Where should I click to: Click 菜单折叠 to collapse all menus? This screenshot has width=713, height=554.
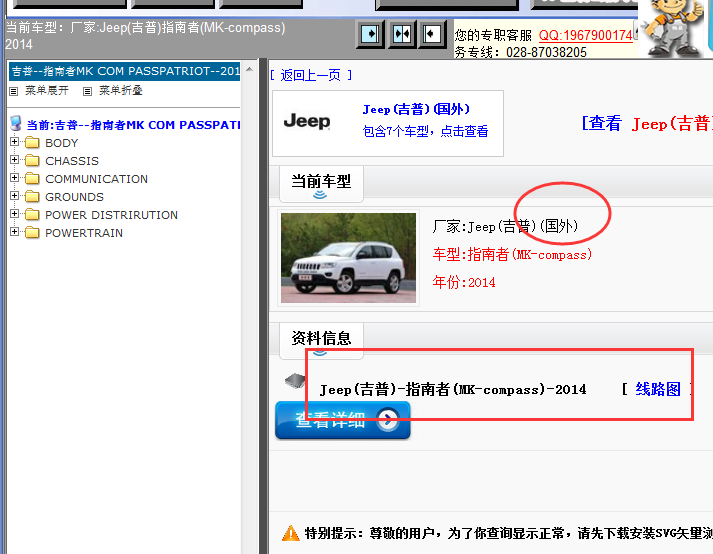point(121,91)
